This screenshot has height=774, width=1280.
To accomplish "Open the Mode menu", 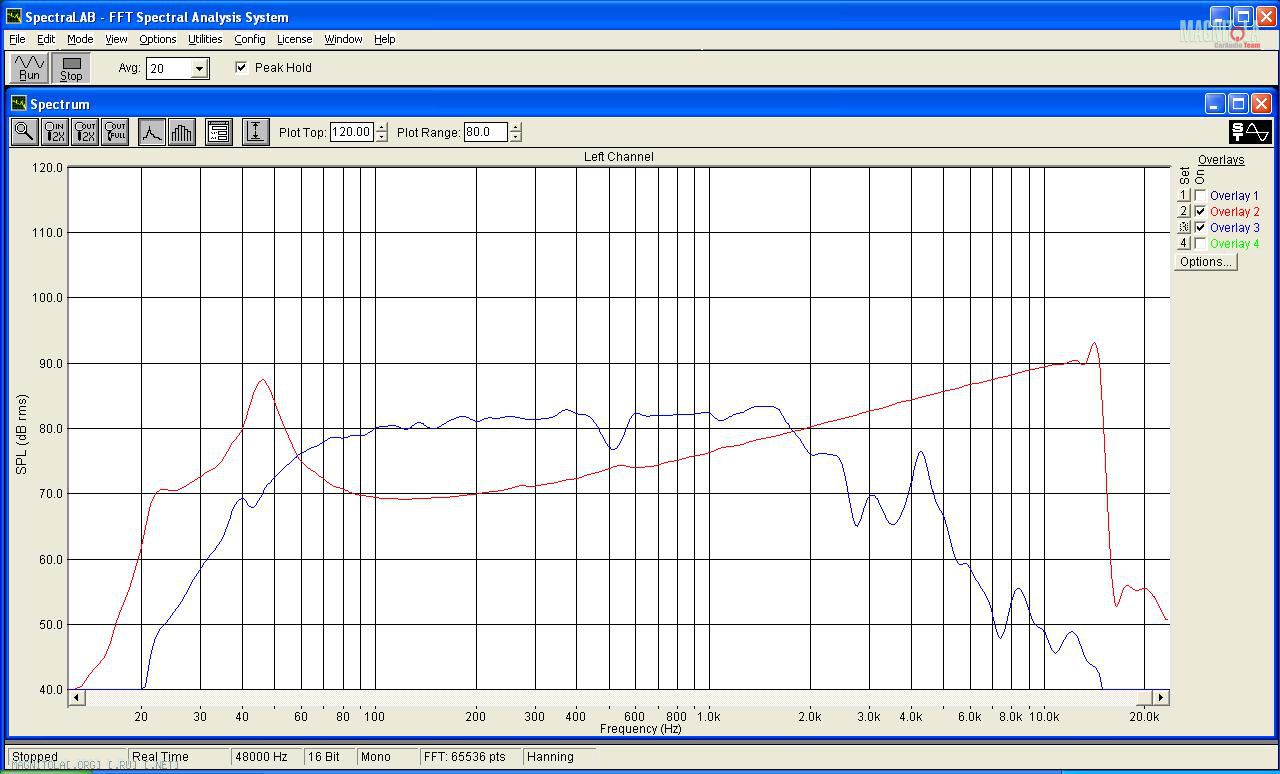I will coord(80,39).
